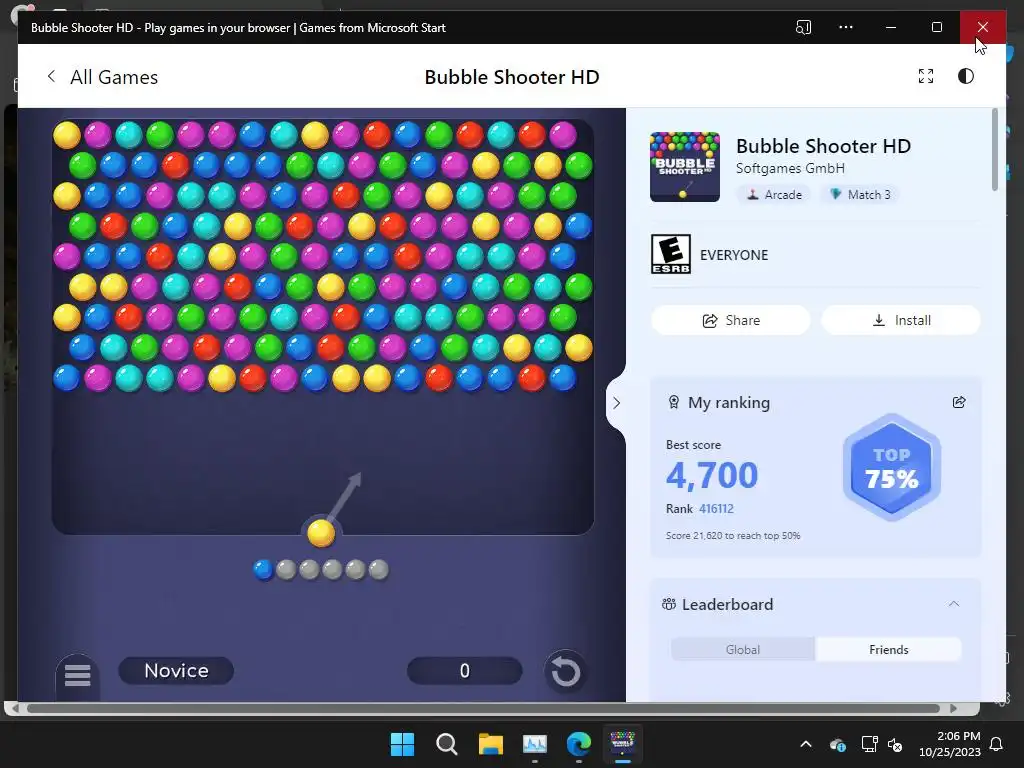Open Microsoft Edge from the taskbar

click(579, 744)
